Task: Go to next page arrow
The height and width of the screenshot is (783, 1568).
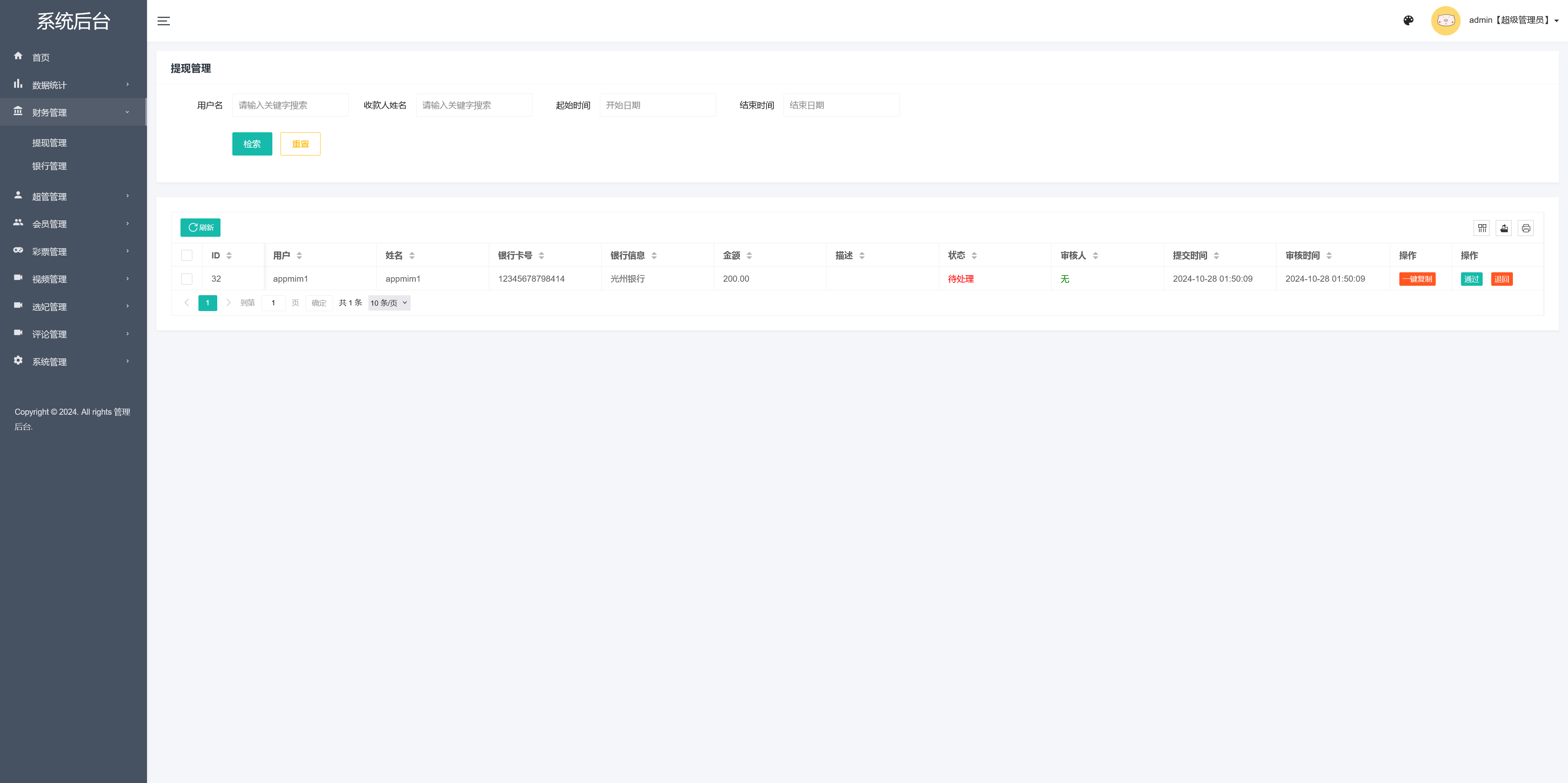Action: 228,303
